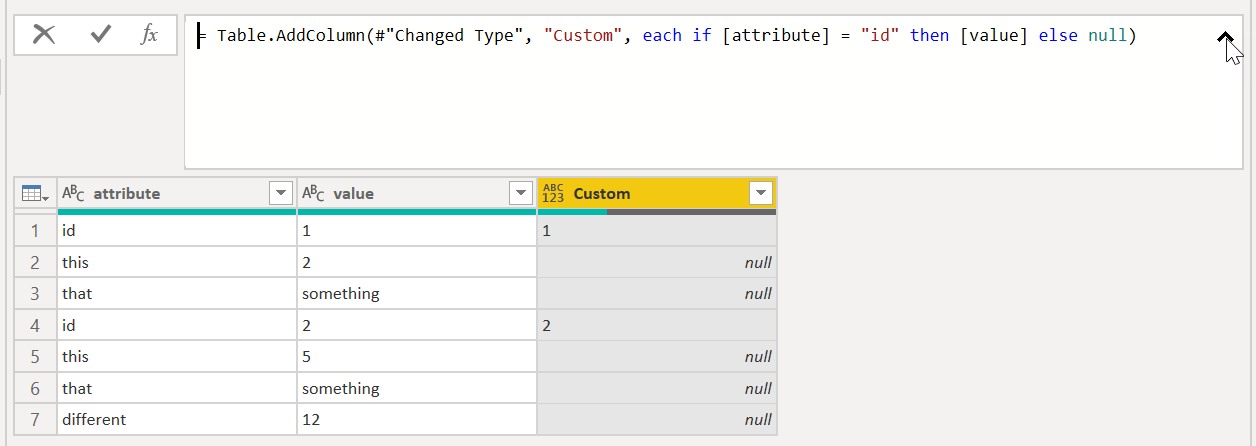Click the 'different' attribute cell
This screenshot has width=1256, height=446.
click(x=177, y=420)
